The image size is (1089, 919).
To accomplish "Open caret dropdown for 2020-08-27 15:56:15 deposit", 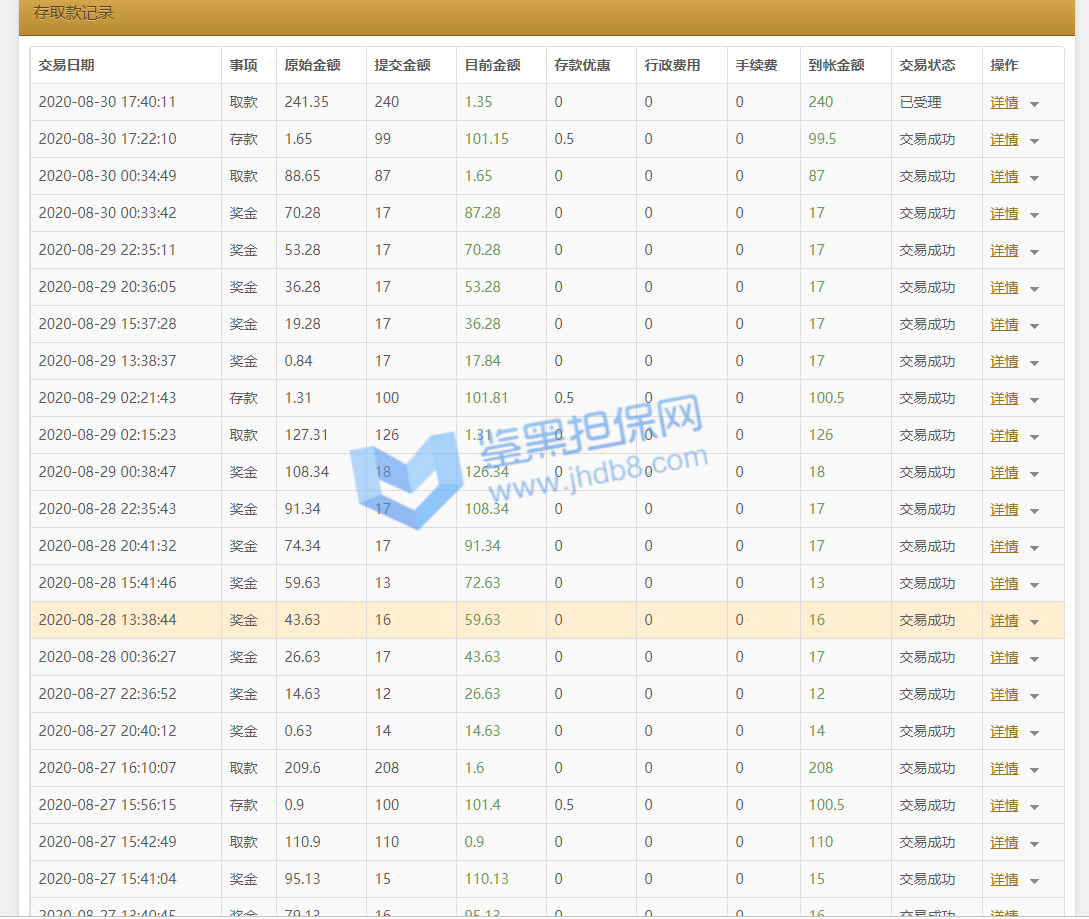I will coord(1034,807).
